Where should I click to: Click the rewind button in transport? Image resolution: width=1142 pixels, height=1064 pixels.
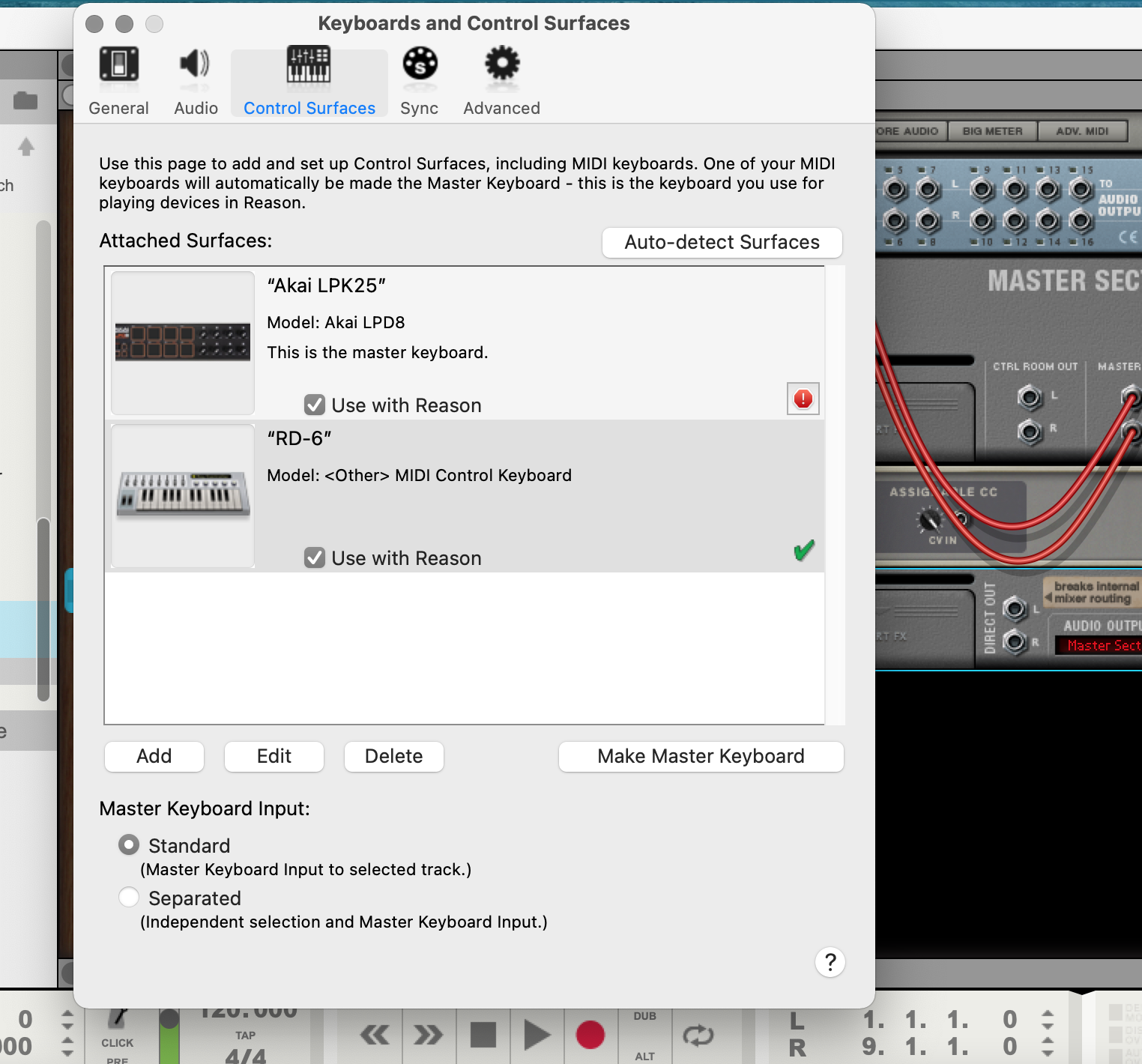point(375,1035)
